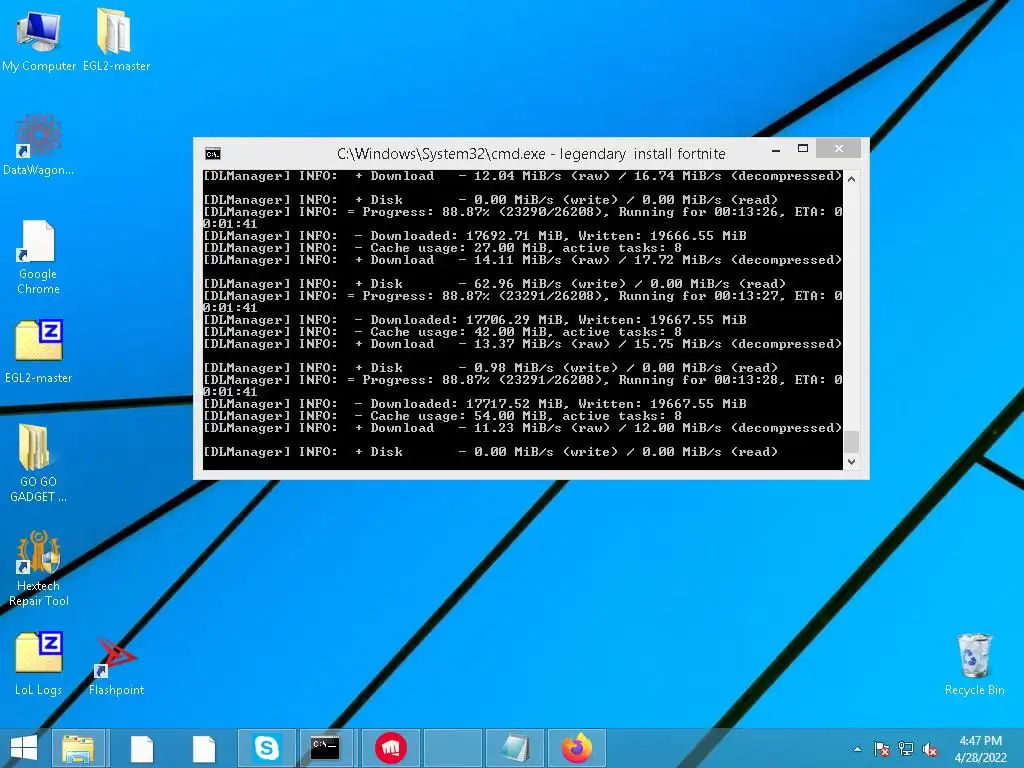Image resolution: width=1024 pixels, height=768 pixels.
Task: Show hidden system tray icons
Action: click(x=857, y=749)
